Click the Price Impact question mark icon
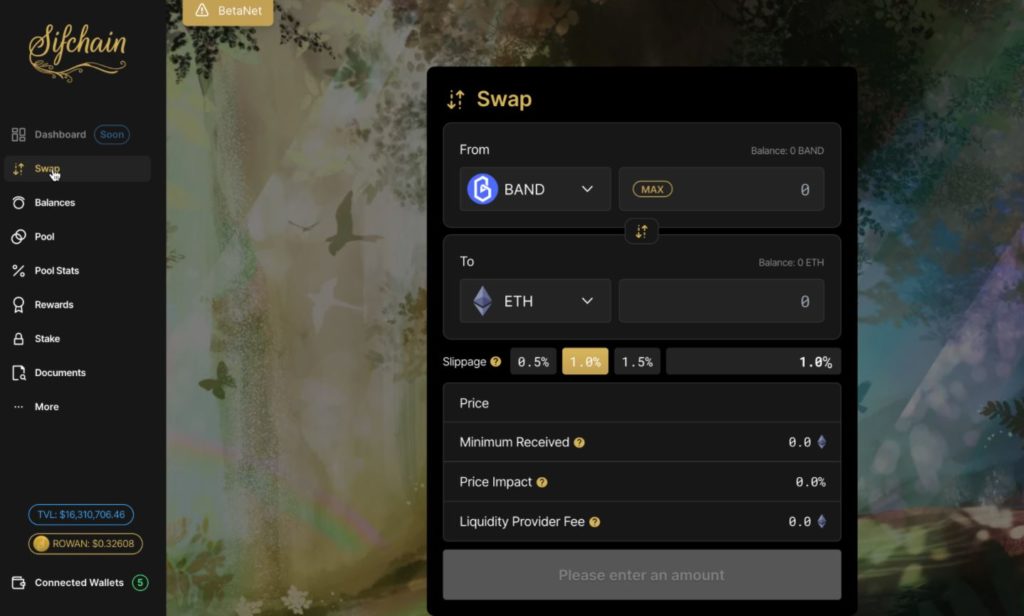The image size is (1024, 616). tap(542, 482)
